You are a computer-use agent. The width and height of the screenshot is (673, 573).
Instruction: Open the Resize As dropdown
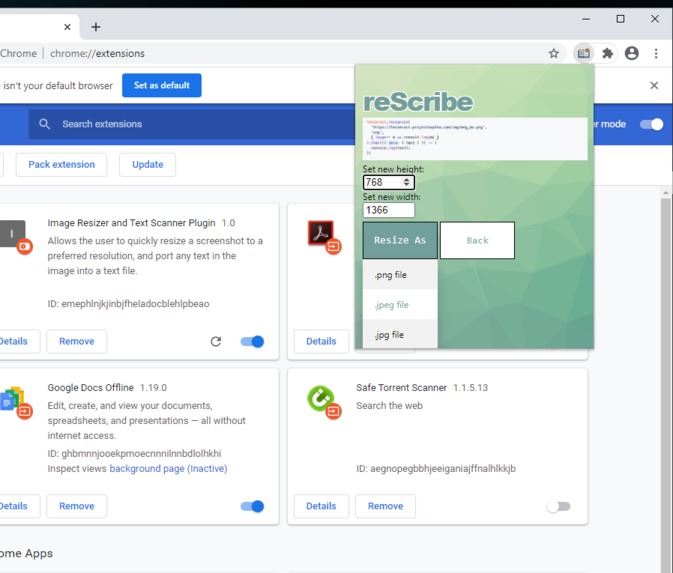(x=400, y=240)
